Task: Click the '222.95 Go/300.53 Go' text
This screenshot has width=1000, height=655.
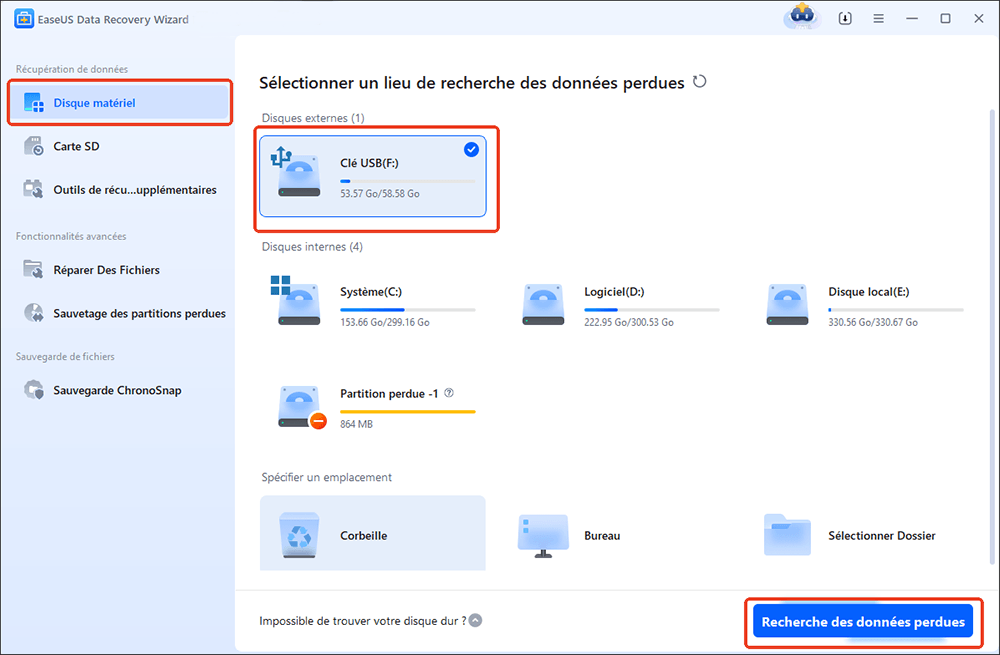Action: [629, 322]
